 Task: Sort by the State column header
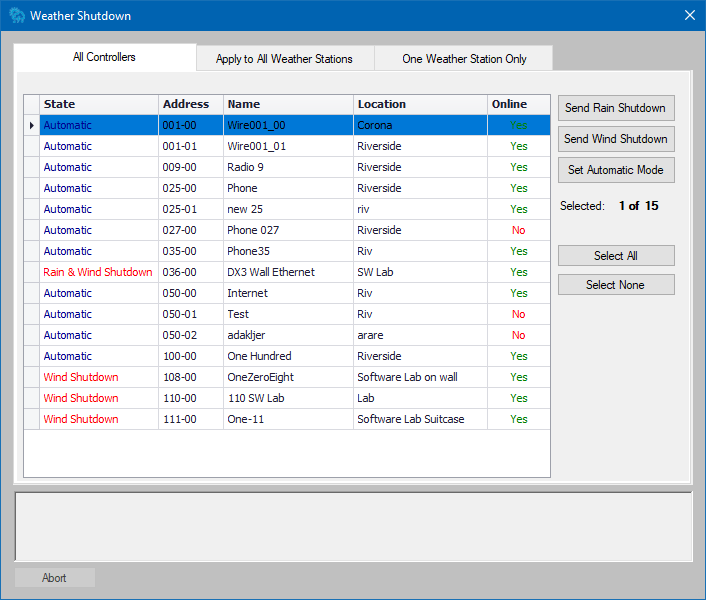point(99,104)
